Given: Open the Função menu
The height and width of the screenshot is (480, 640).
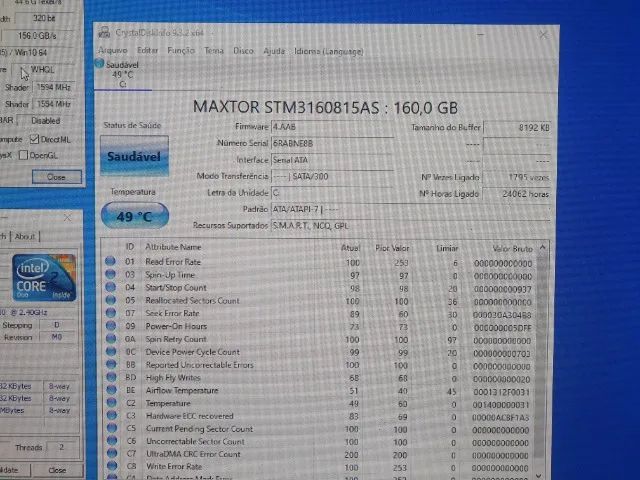Looking at the screenshot, I should (x=181, y=51).
